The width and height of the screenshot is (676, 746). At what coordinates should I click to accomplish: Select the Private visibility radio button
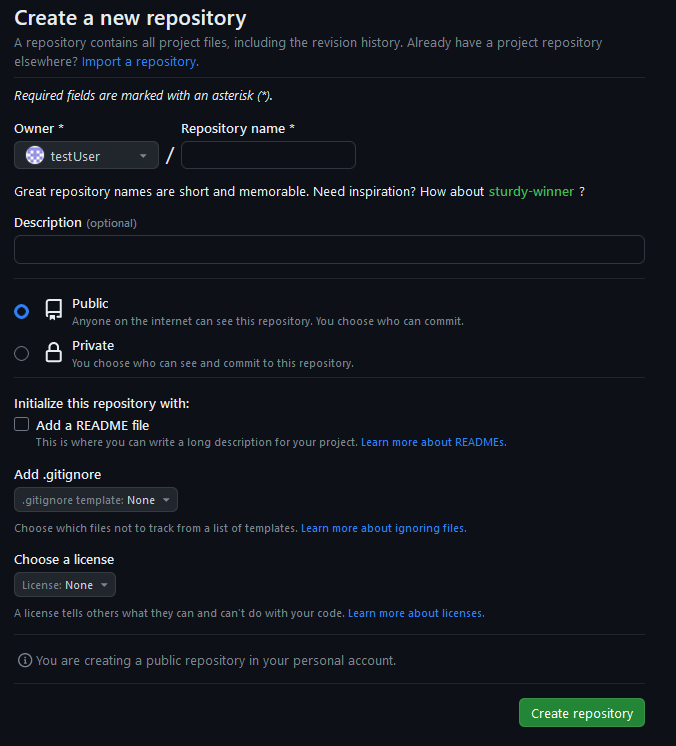click(22, 352)
